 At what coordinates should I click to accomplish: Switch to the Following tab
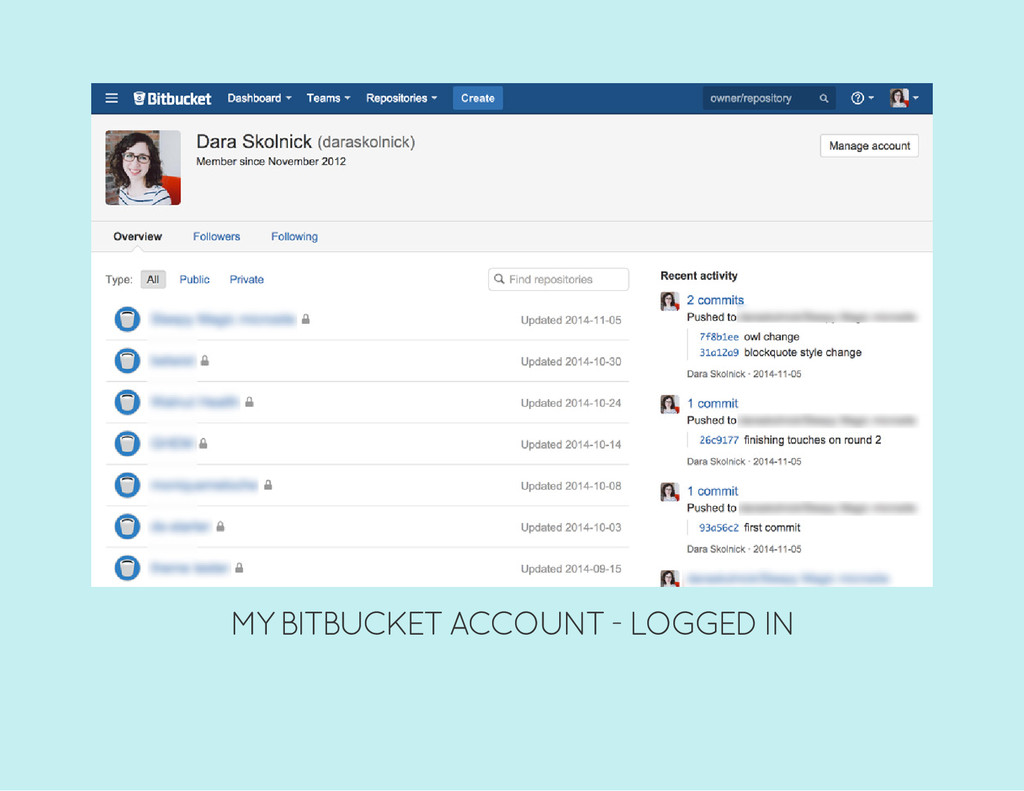[294, 236]
